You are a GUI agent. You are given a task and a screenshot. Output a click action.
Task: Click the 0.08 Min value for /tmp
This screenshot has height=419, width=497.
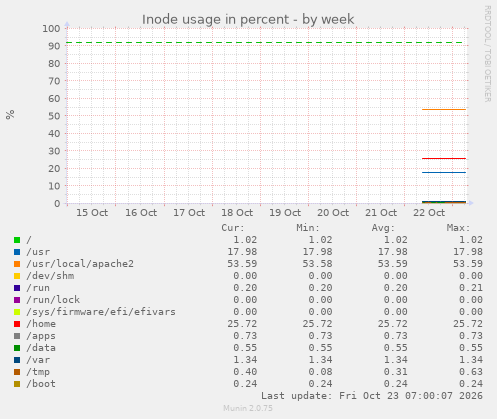[320, 372]
